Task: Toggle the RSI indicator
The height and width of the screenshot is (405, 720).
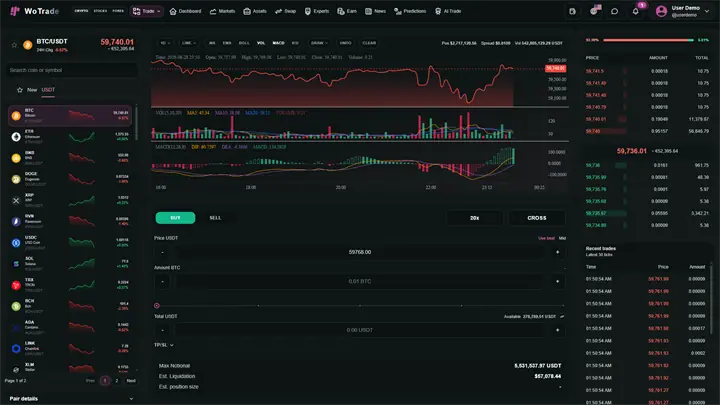Action: coord(295,43)
